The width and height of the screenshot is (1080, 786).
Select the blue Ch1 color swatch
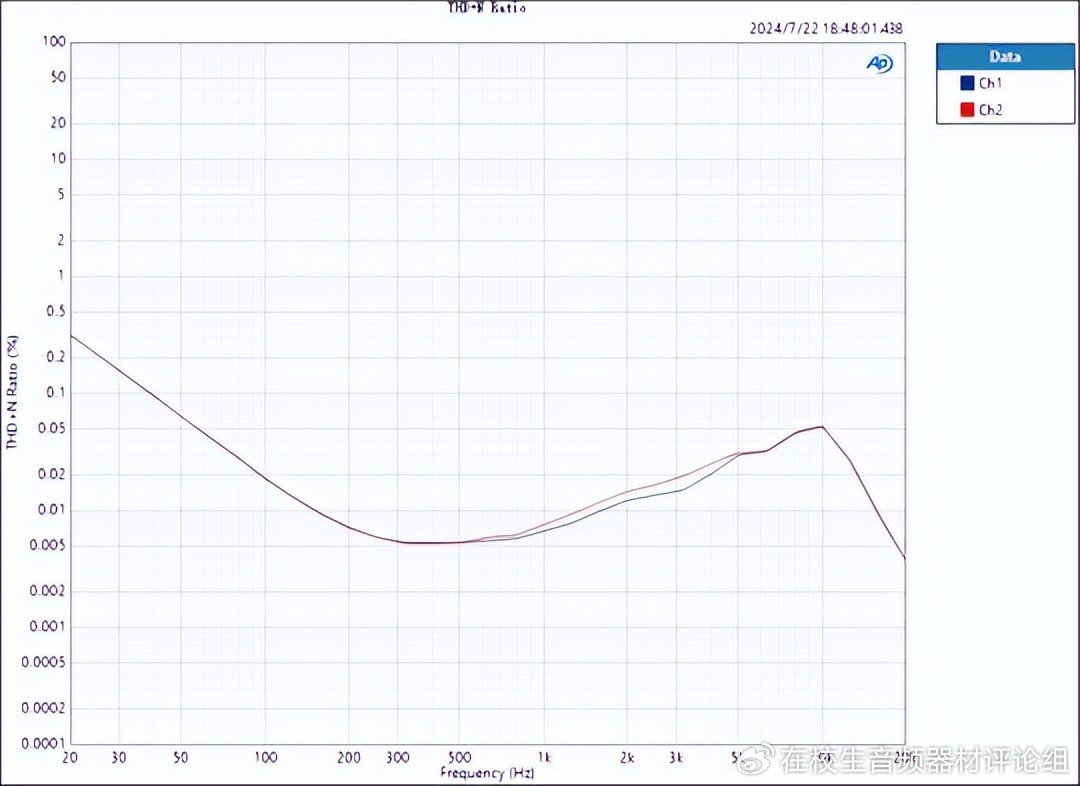pyautogui.click(x=966, y=84)
